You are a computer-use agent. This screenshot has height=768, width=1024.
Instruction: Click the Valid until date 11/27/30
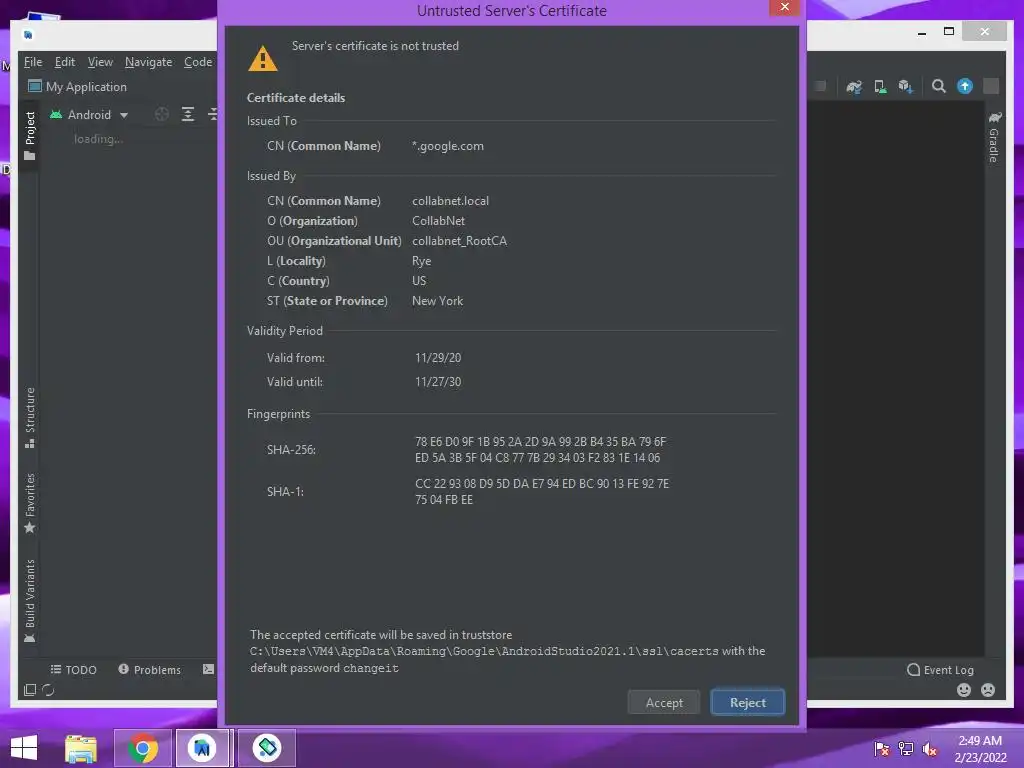pyautogui.click(x=438, y=382)
